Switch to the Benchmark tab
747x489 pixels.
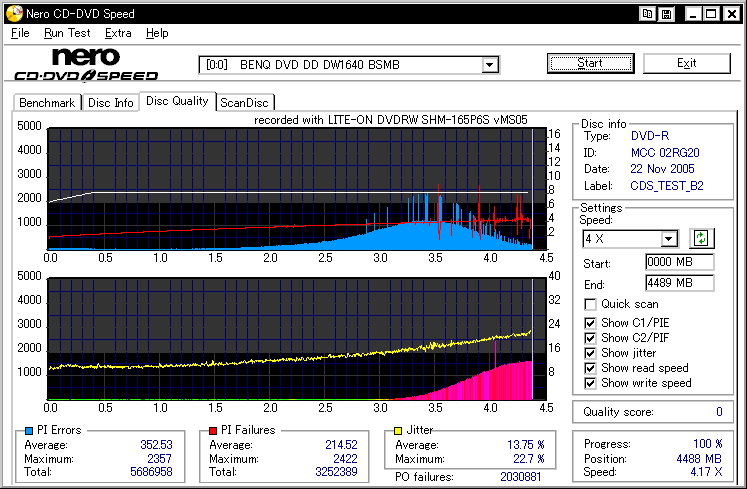point(47,102)
